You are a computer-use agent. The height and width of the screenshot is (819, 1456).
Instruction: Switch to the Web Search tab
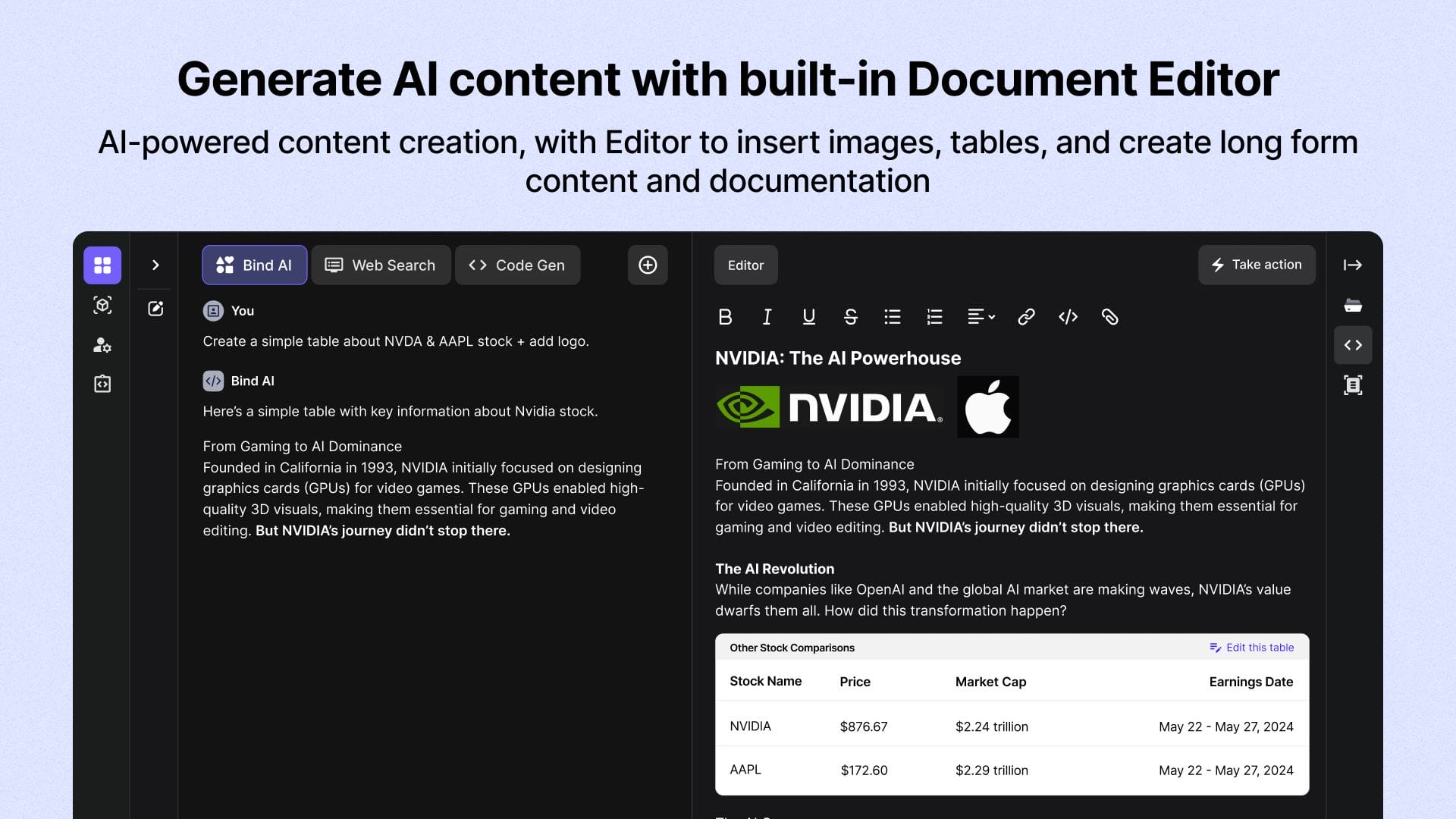coord(381,265)
